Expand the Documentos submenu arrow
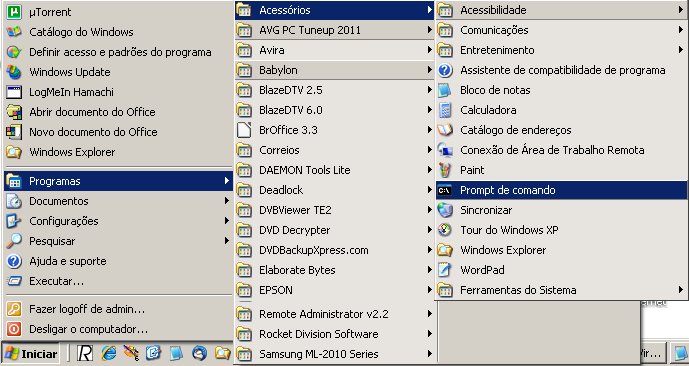Viewport: 689px width, 366px height. [x=226, y=201]
